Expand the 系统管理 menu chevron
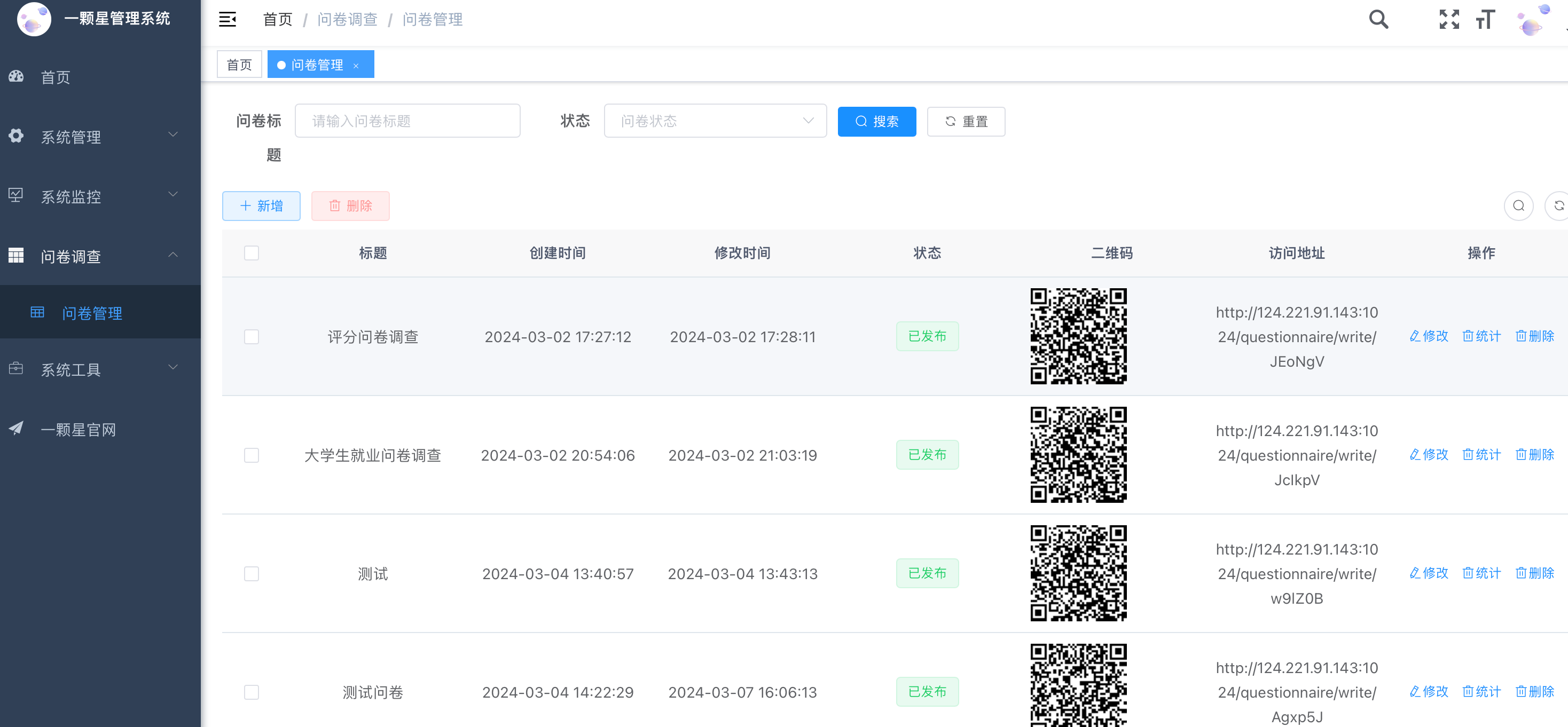The width and height of the screenshot is (1568, 727). (x=173, y=135)
